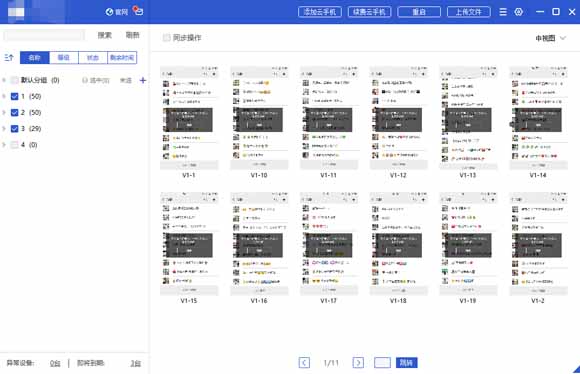Viewport: 580px width, 374px height.
Task: Click the 刷新 refresh button
Action: [132, 35]
